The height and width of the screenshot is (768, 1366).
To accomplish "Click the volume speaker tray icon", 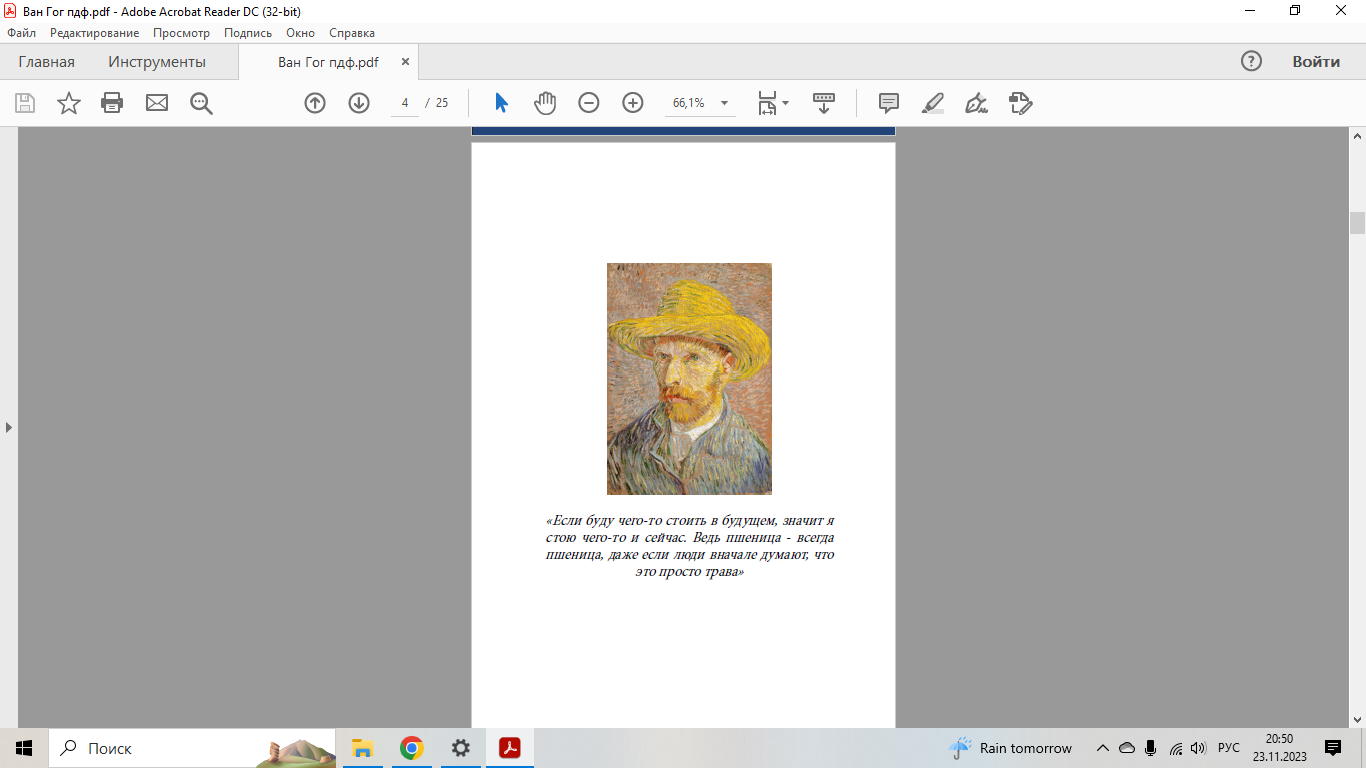I will [1199, 748].
